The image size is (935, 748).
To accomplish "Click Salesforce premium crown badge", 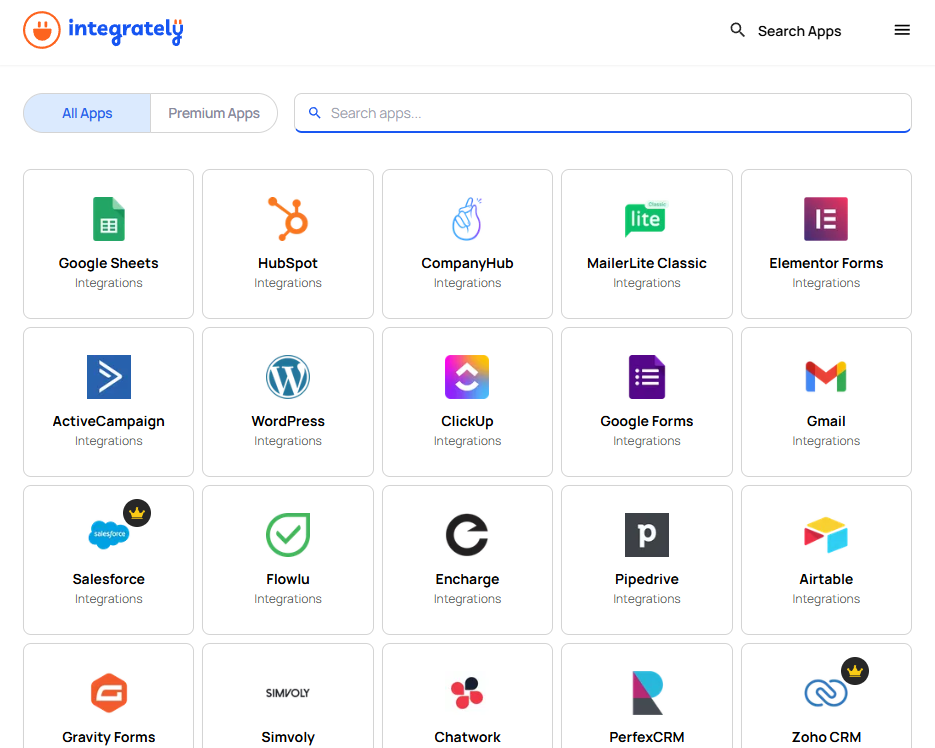I will coord(137,513).
